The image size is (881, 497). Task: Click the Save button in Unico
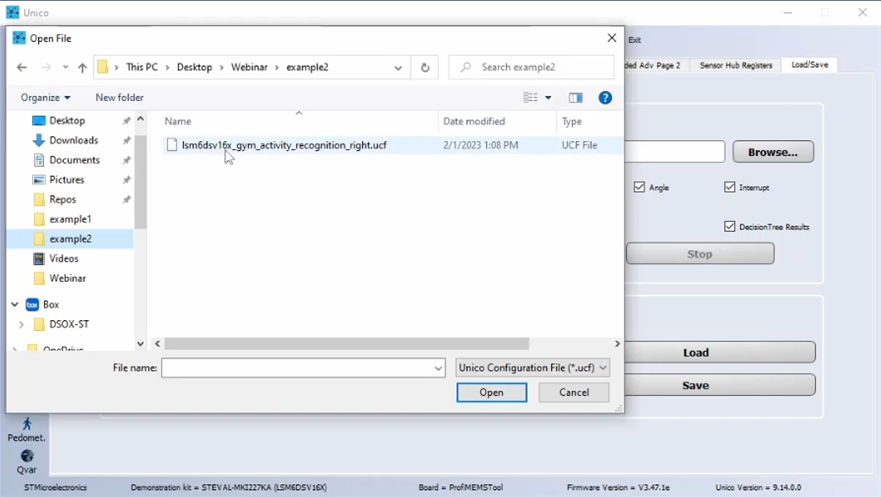point(719,385)
